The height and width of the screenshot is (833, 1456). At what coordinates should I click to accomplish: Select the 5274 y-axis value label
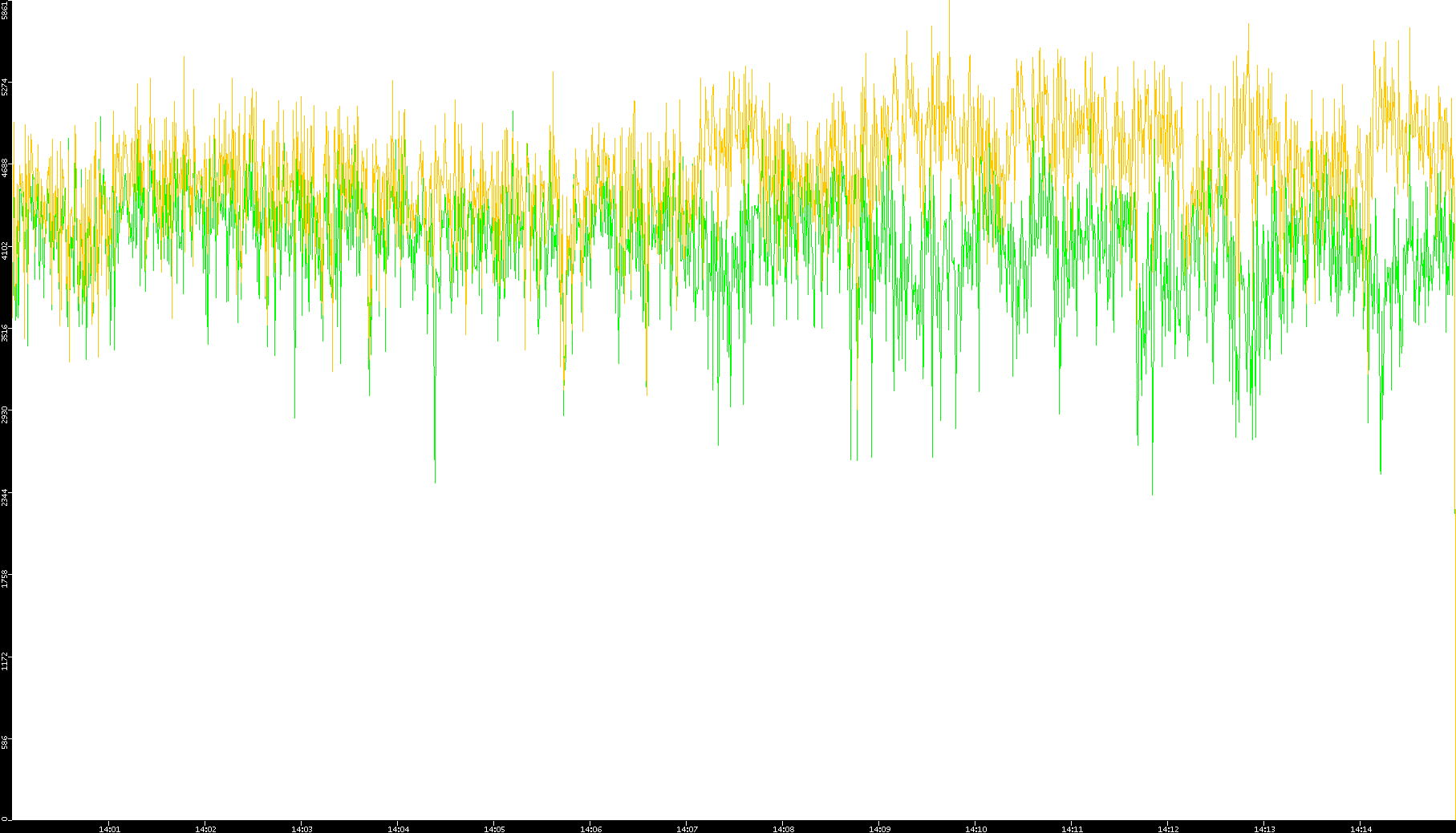point(5,86)
